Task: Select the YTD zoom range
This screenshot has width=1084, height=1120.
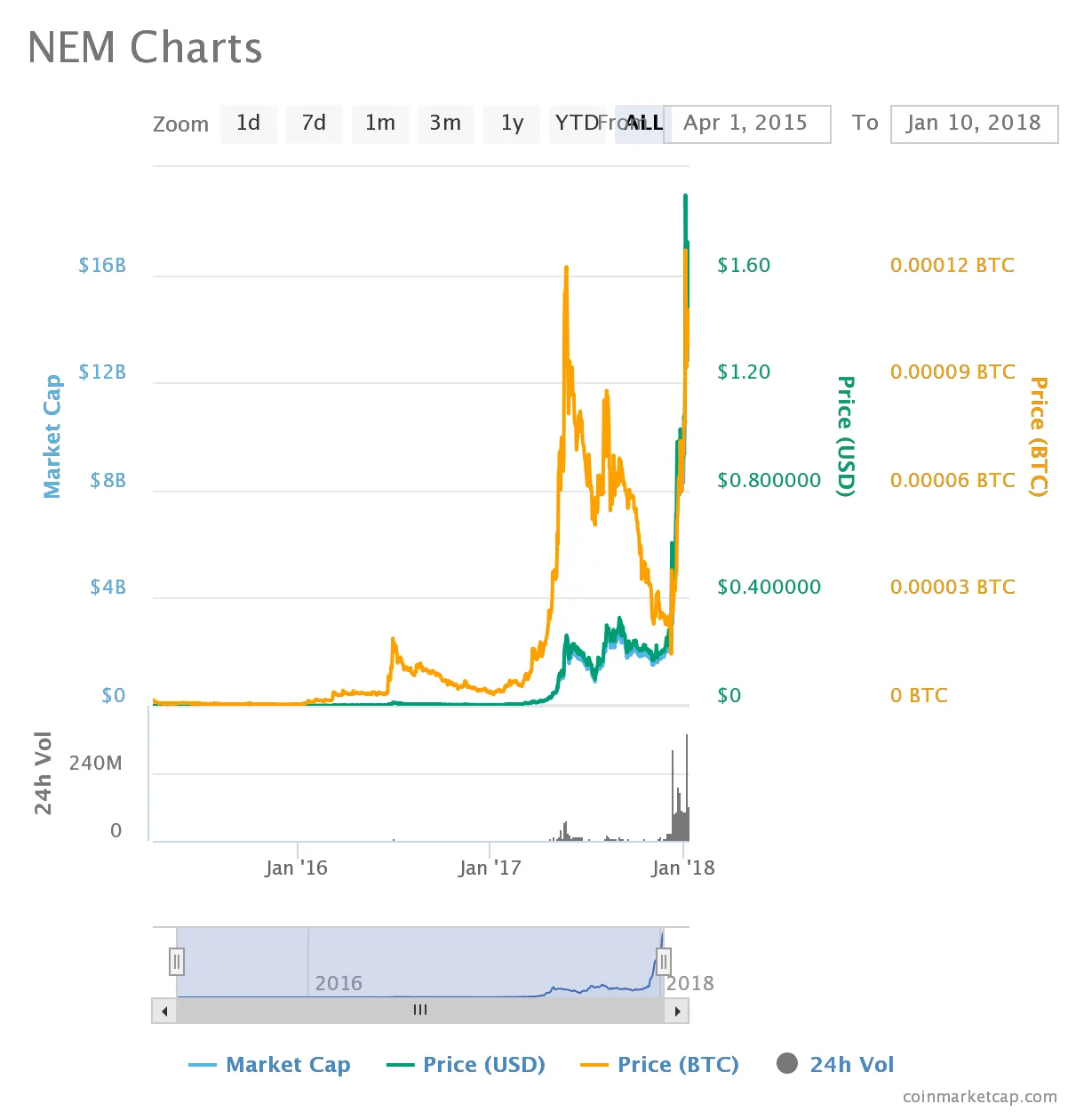Action: pos(577,124)
